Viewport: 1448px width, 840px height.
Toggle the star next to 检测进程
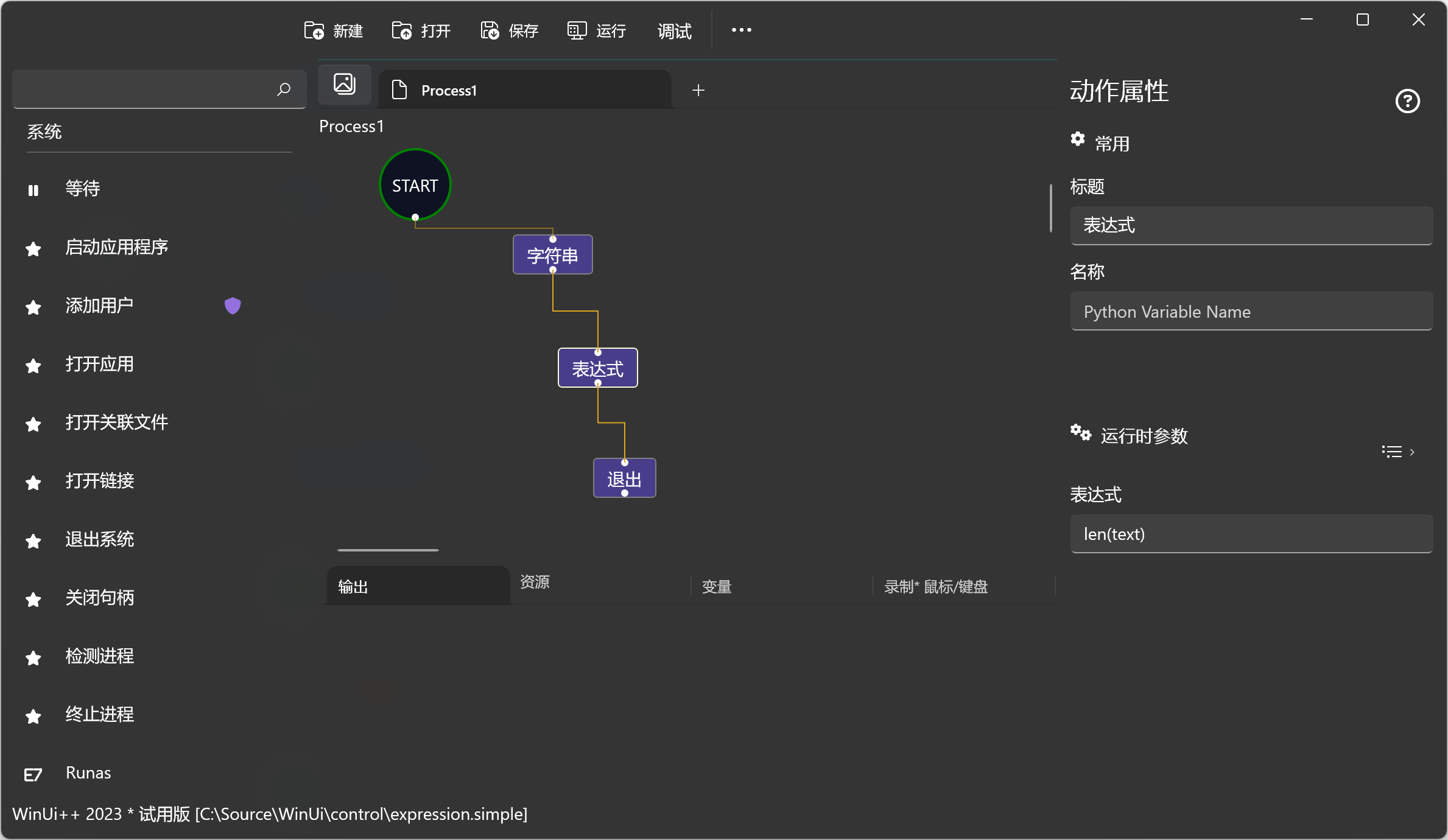click(x=33, y=658)
